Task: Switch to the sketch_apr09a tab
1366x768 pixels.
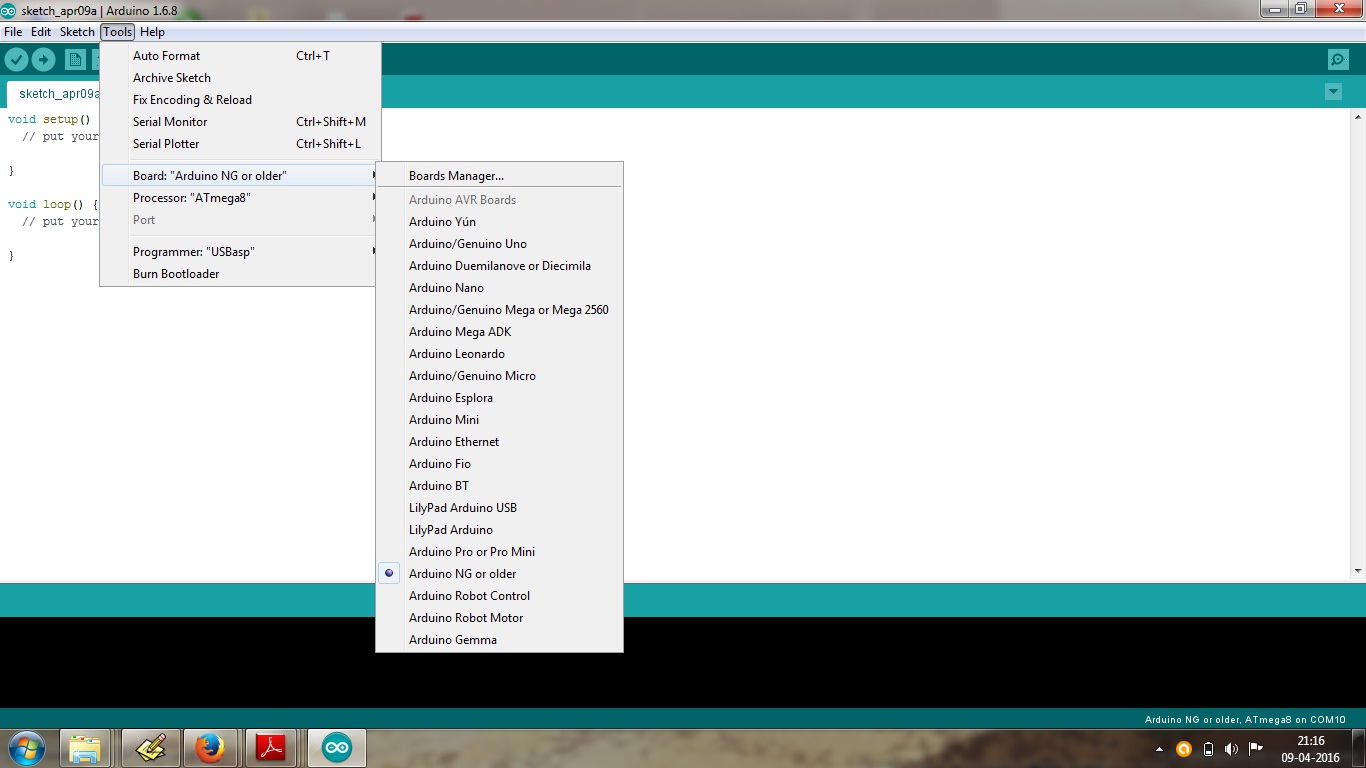Action: [57, 93]
